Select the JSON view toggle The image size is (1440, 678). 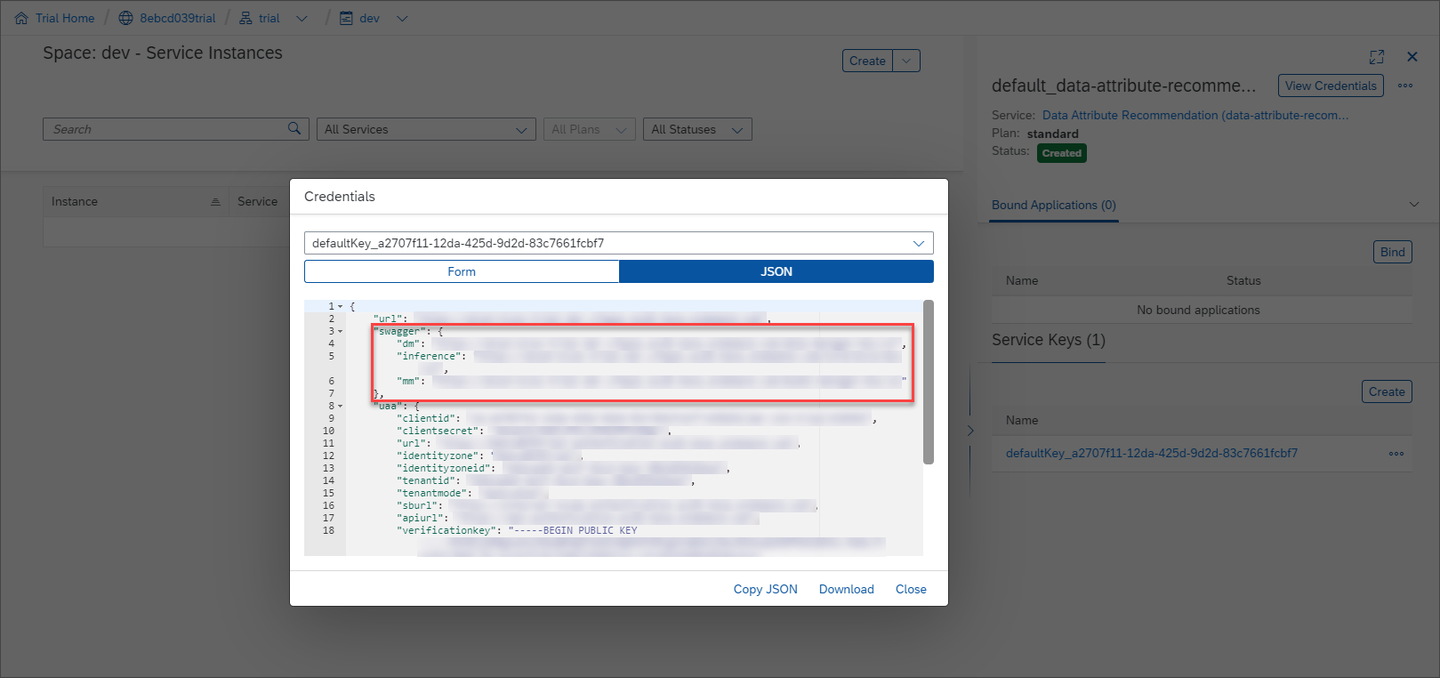tap(777, 272)
